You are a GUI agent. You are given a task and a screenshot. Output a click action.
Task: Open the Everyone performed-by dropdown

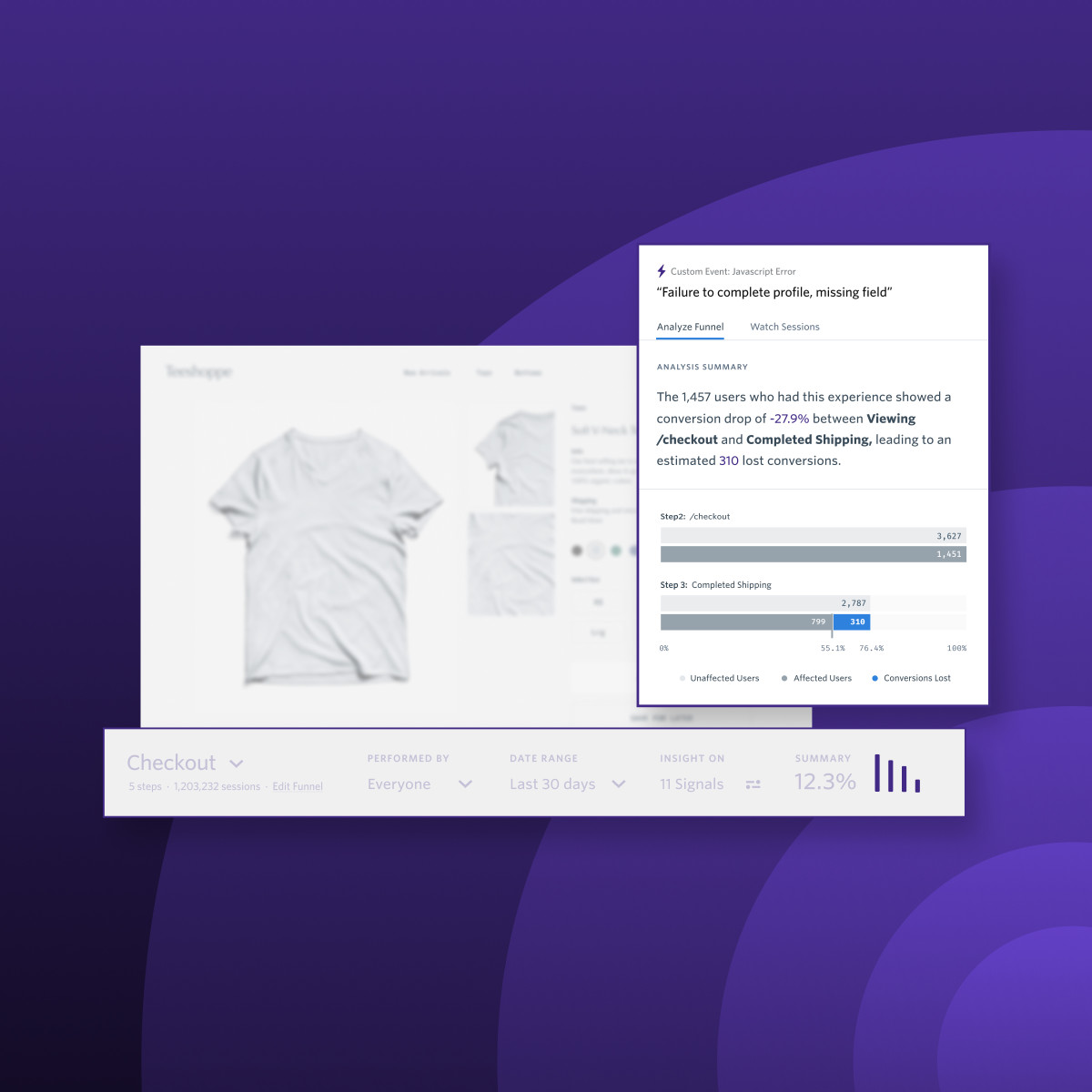[x=420, y=784]
